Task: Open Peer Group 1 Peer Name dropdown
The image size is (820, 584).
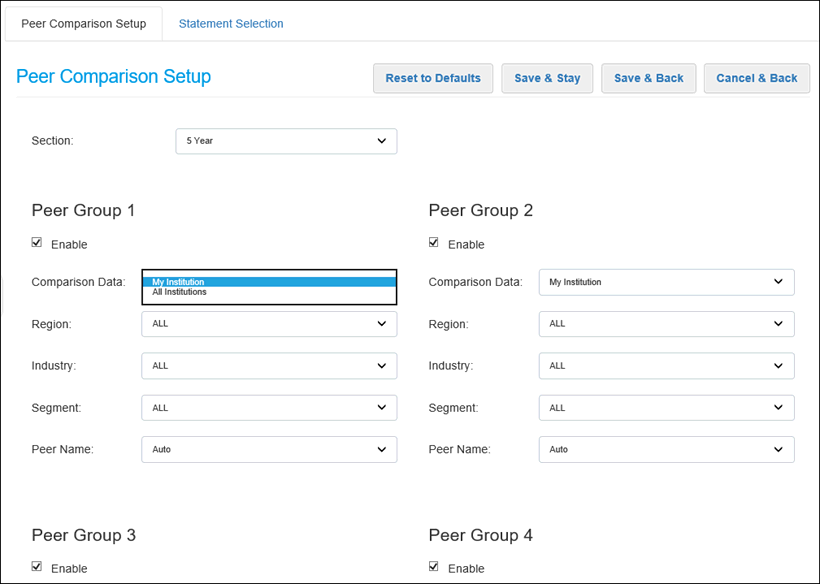Action: (269, 450)
